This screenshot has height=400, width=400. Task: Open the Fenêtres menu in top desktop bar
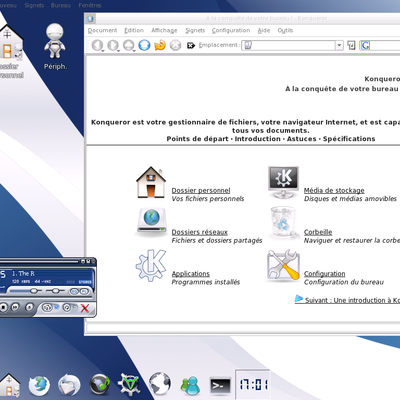[90, 5]
